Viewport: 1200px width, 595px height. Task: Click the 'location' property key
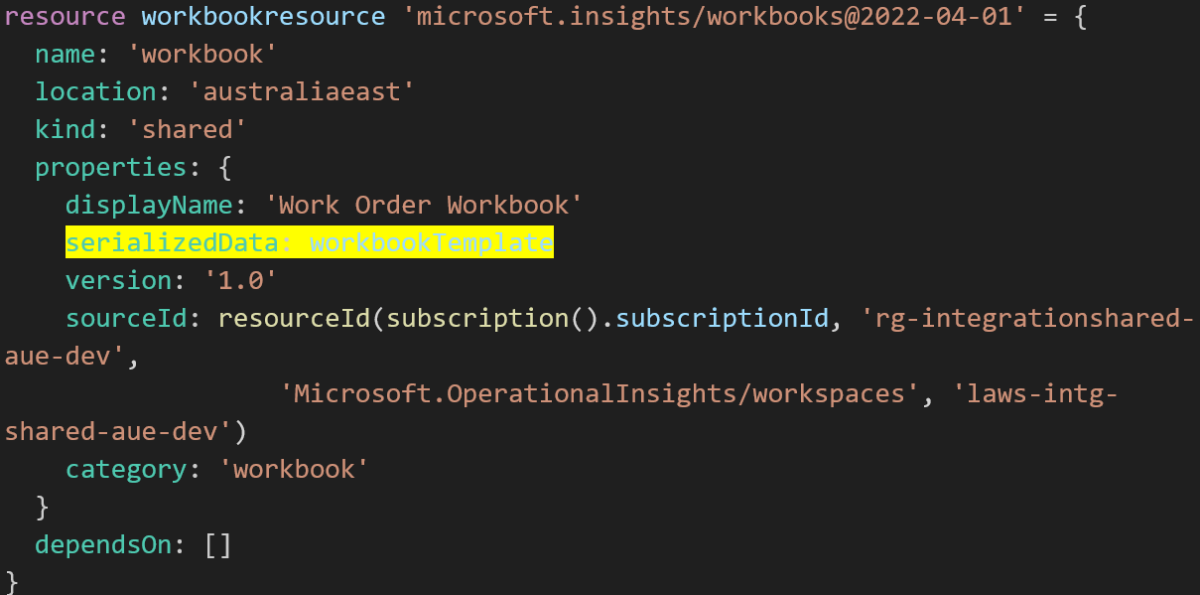click(x=95, y=92)
